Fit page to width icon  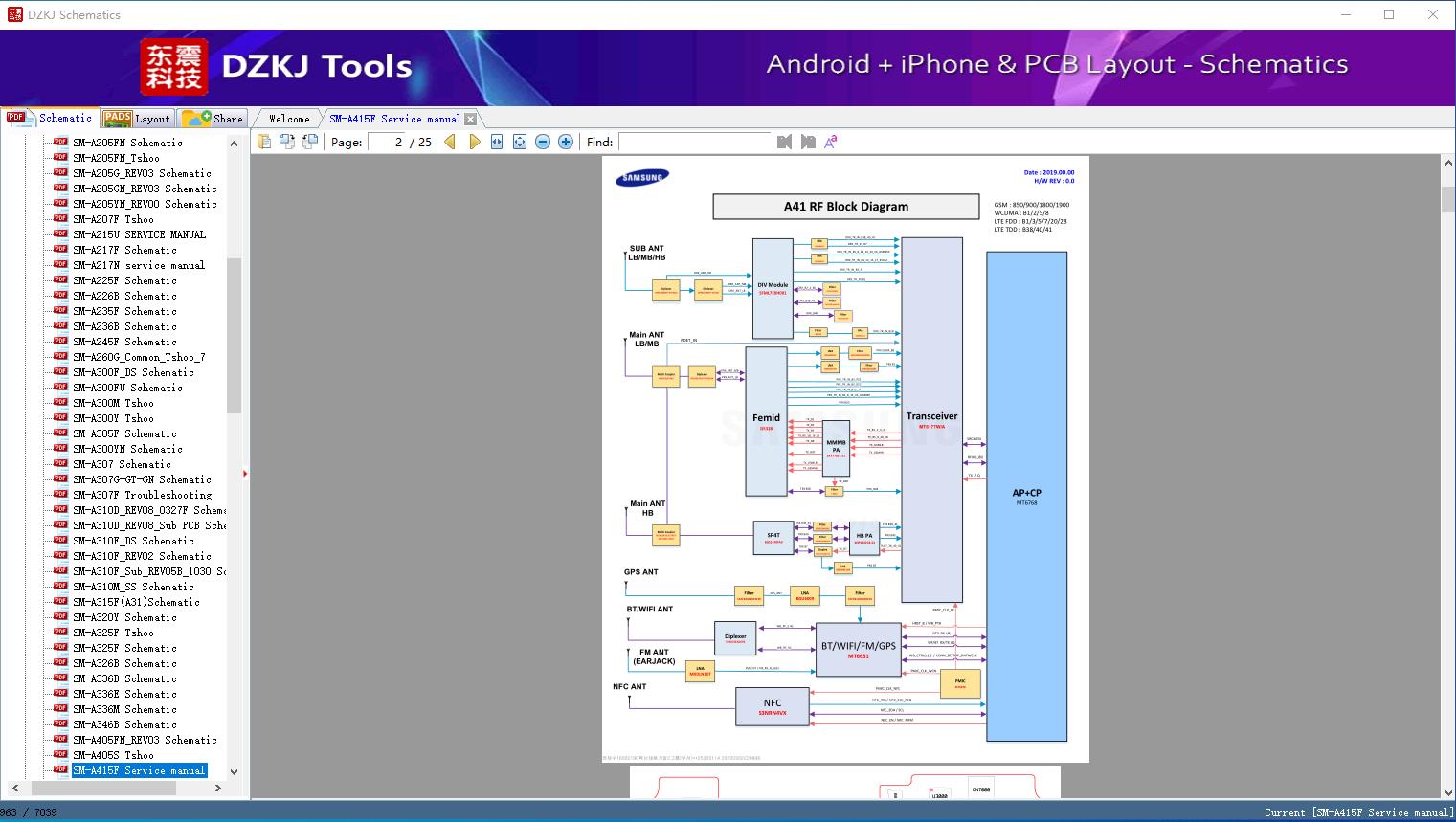click(x=497, y=142)
